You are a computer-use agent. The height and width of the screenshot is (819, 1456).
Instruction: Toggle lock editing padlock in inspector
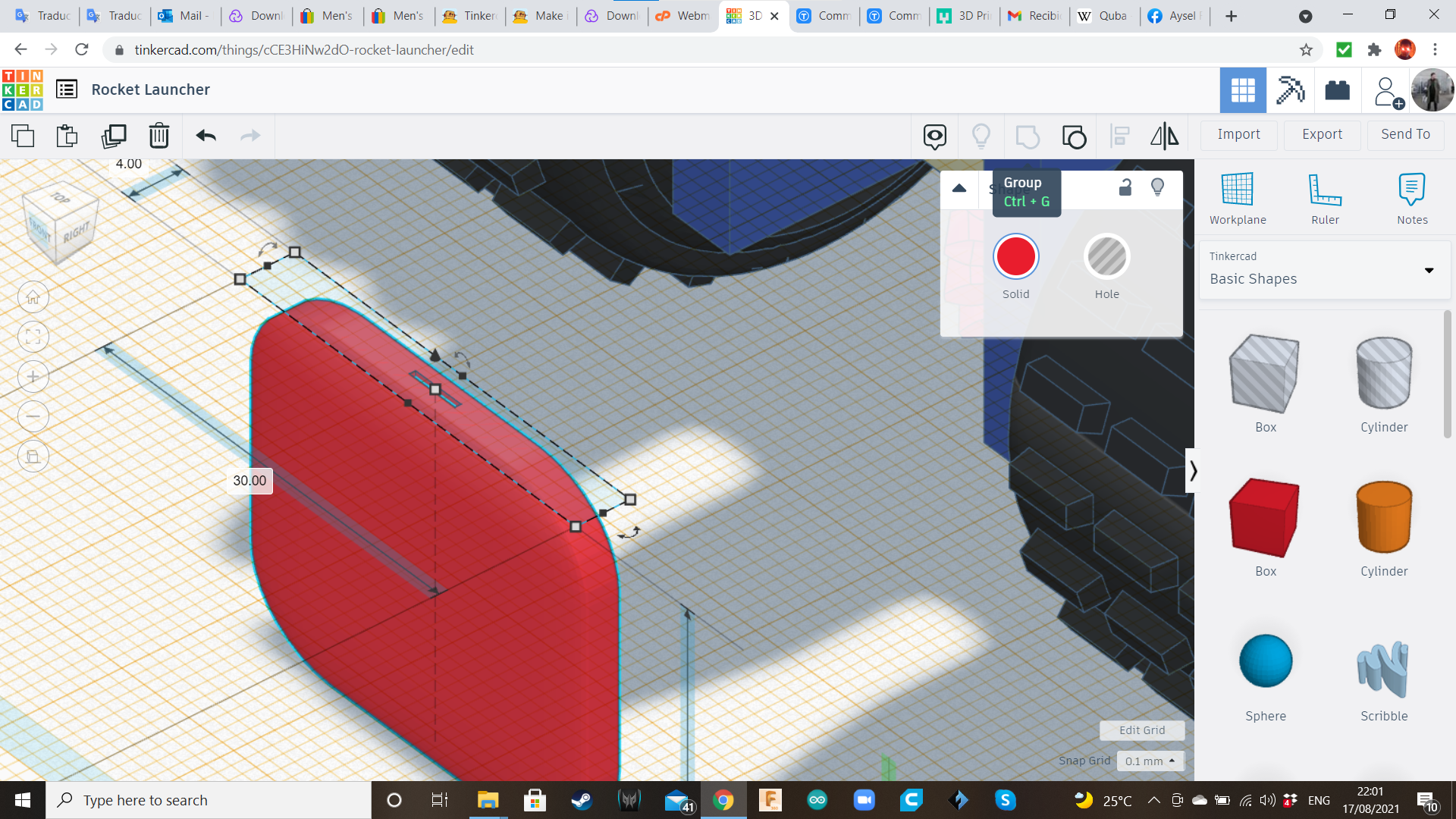pyautogui.click(x=1125, y=187)
